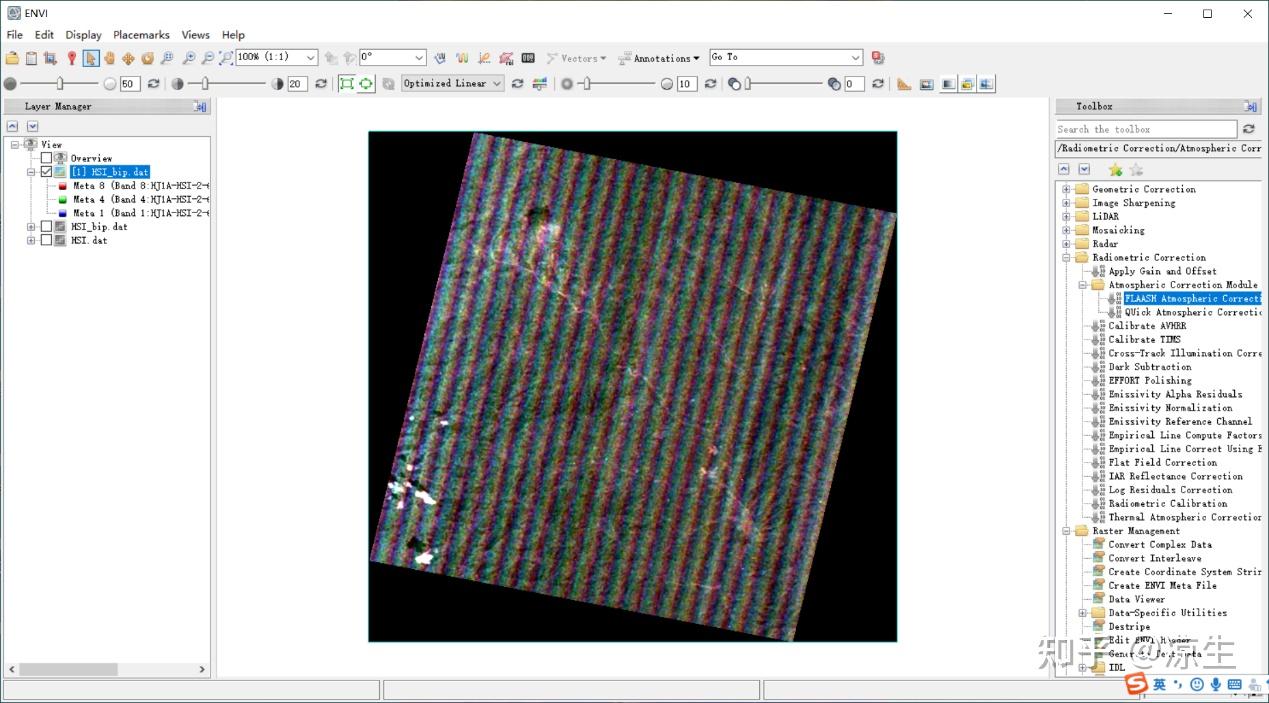Select the Pan hand tool

(x=109, y=58)
